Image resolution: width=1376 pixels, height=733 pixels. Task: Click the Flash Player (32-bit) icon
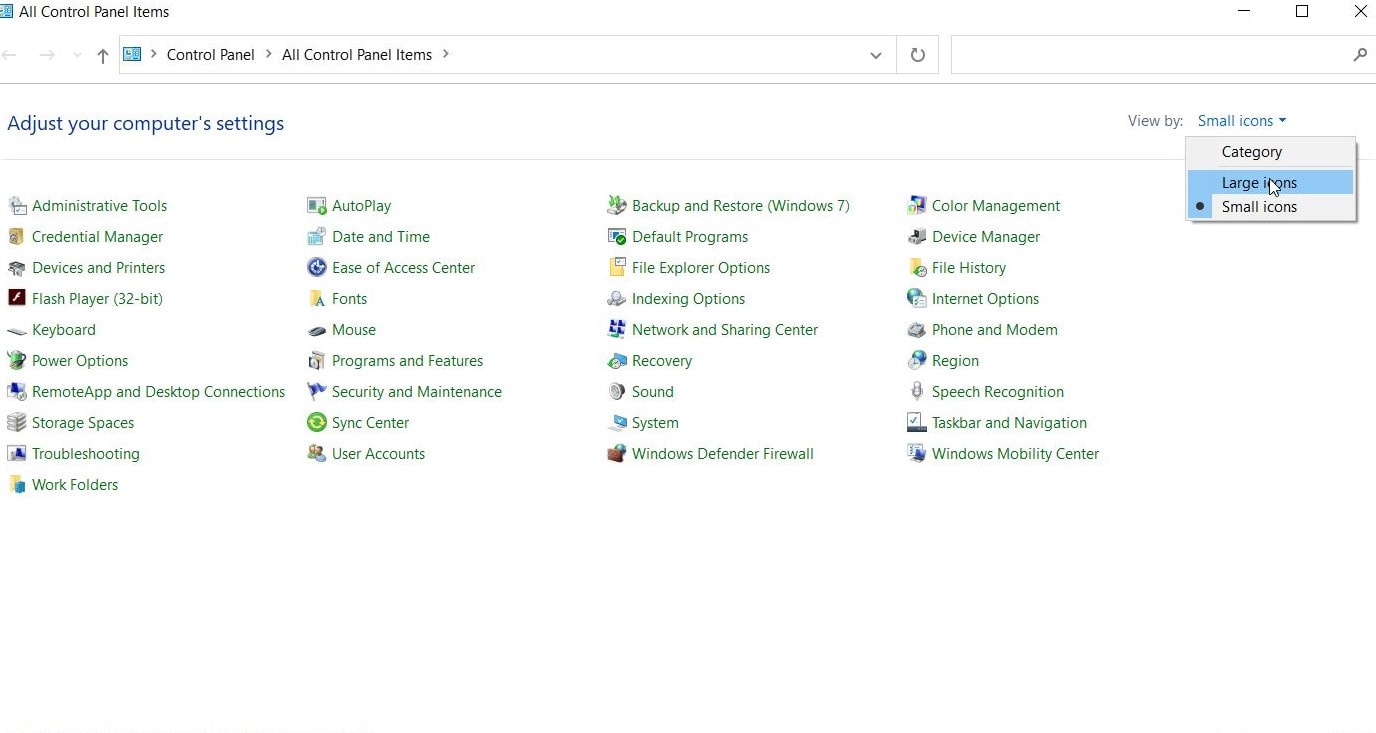pyautogui.click(x=17, y=299)
